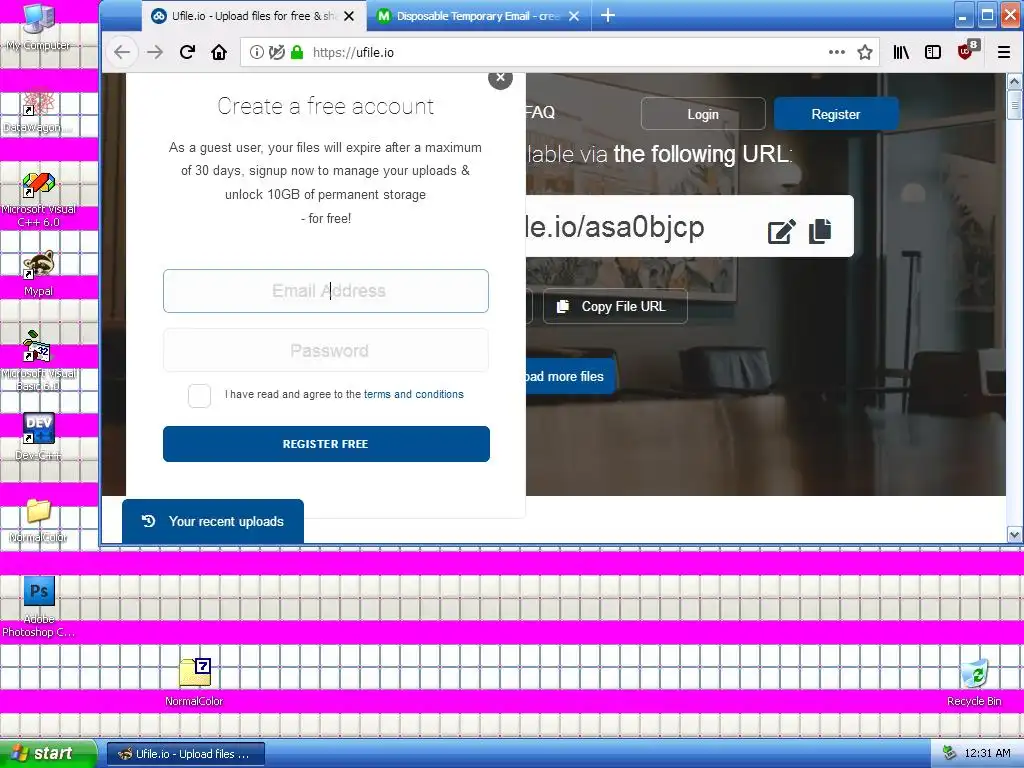The height and width of the screenshot is (768, 1024).
Task: Select the My Computer desktop icon
Action: point(39,26)
